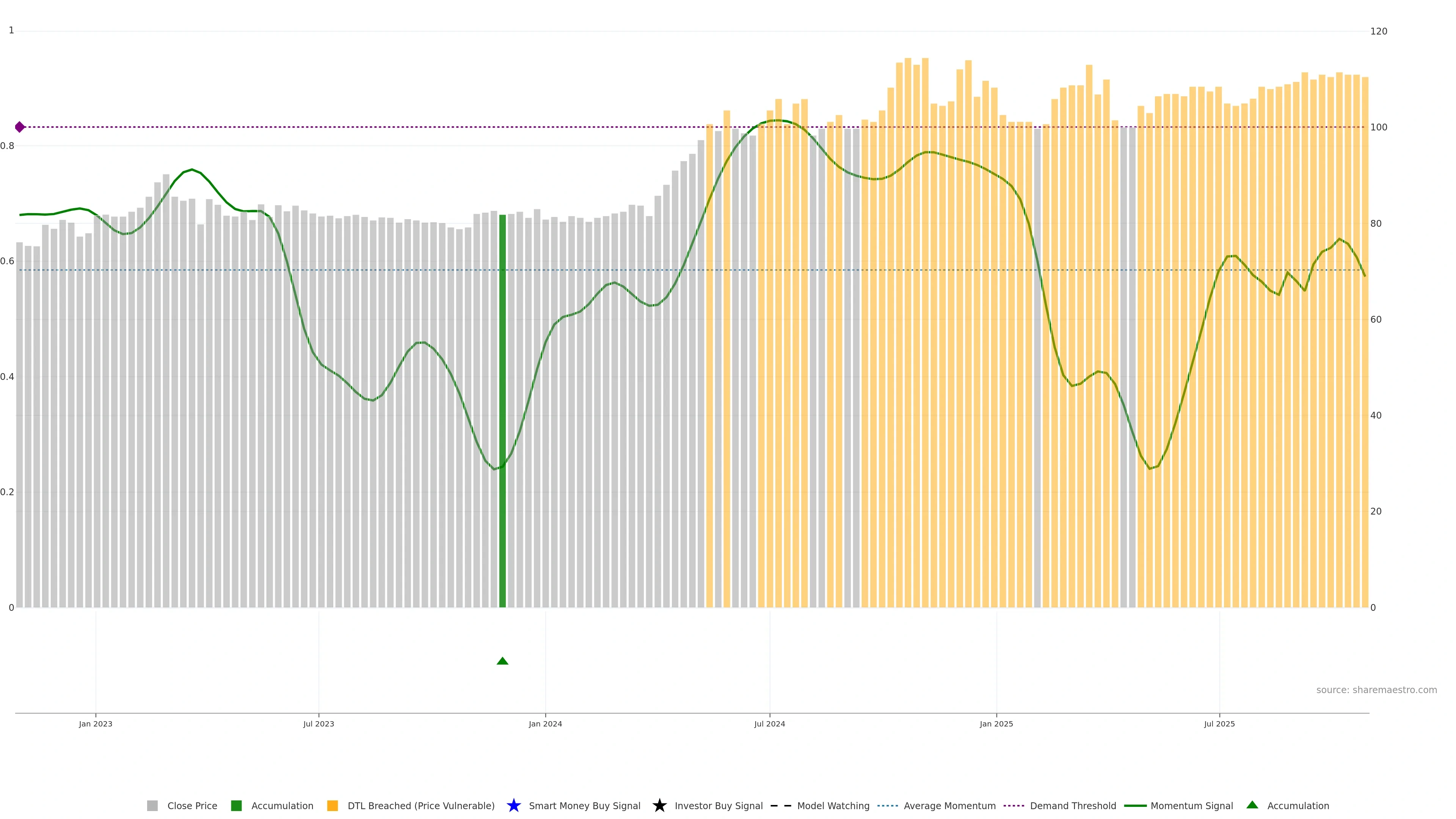1456x819 pixels.
Task: Toggle the Close Price legend label
Action: tap(192, 805)
